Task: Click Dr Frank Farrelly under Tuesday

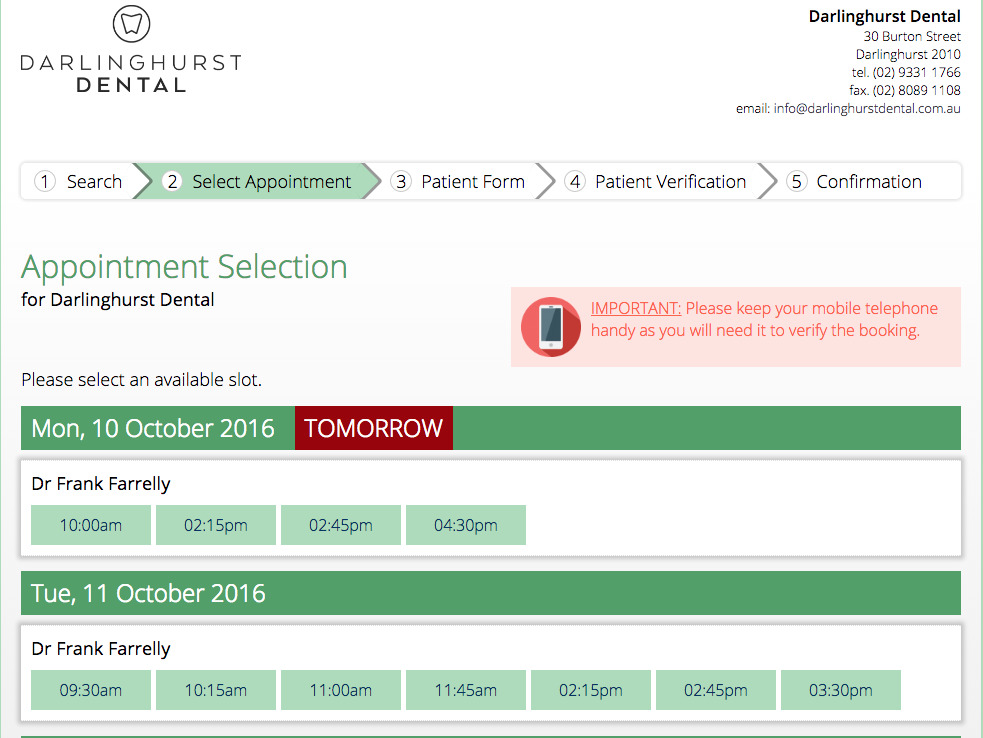Action: point(101,649)
